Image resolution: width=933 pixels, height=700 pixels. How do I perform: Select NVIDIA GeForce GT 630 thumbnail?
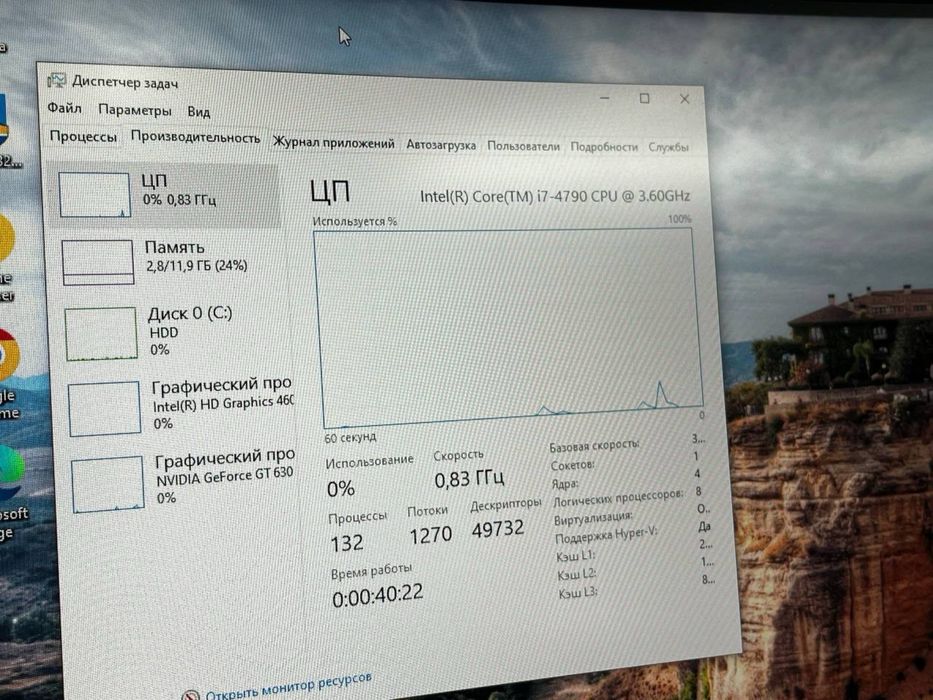(x=108, y=484)
